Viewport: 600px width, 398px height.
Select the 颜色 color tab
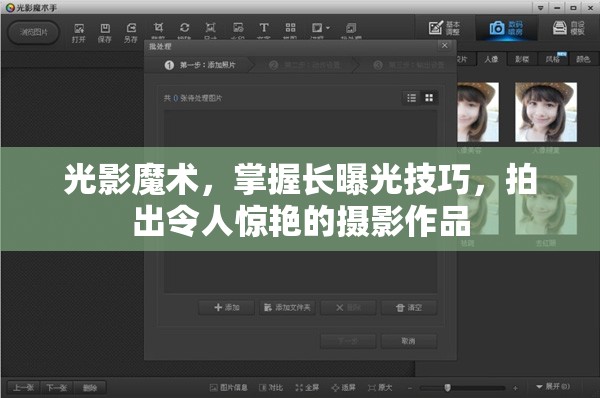pyautogui.click(x=583, y=59)
